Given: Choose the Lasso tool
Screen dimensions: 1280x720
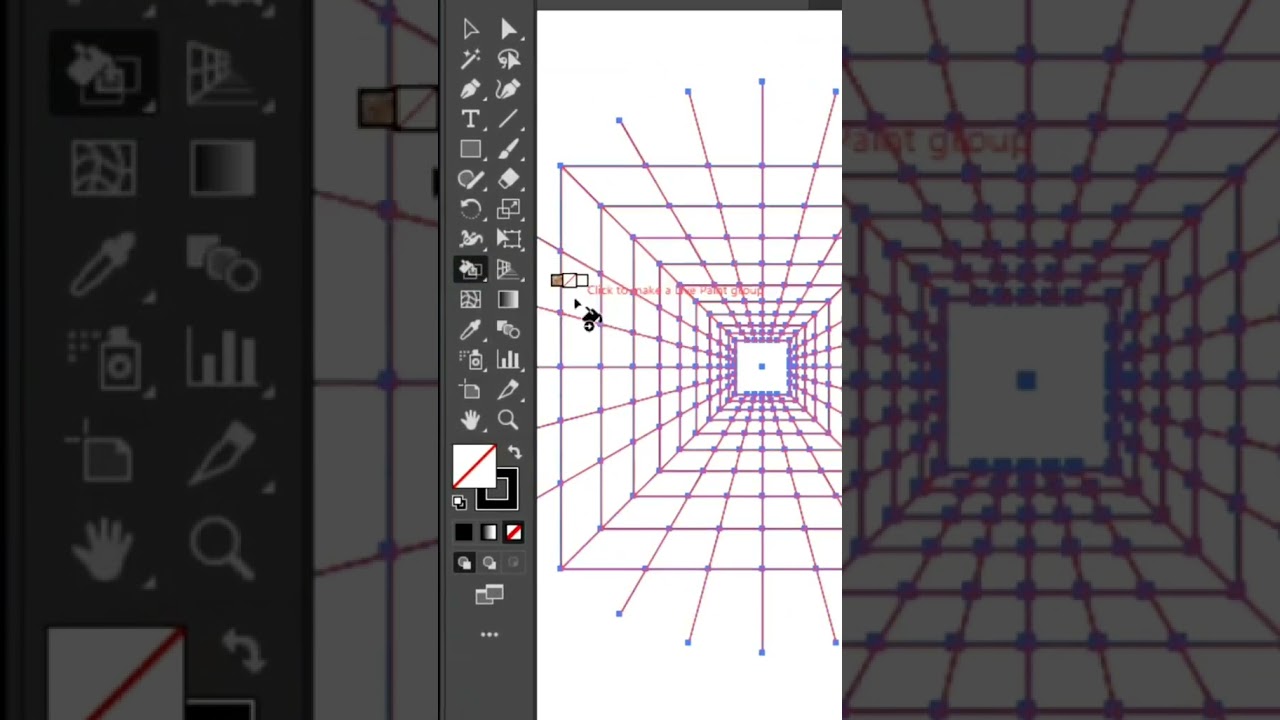Looking at the screenshot, I should (x=508, y=60).
